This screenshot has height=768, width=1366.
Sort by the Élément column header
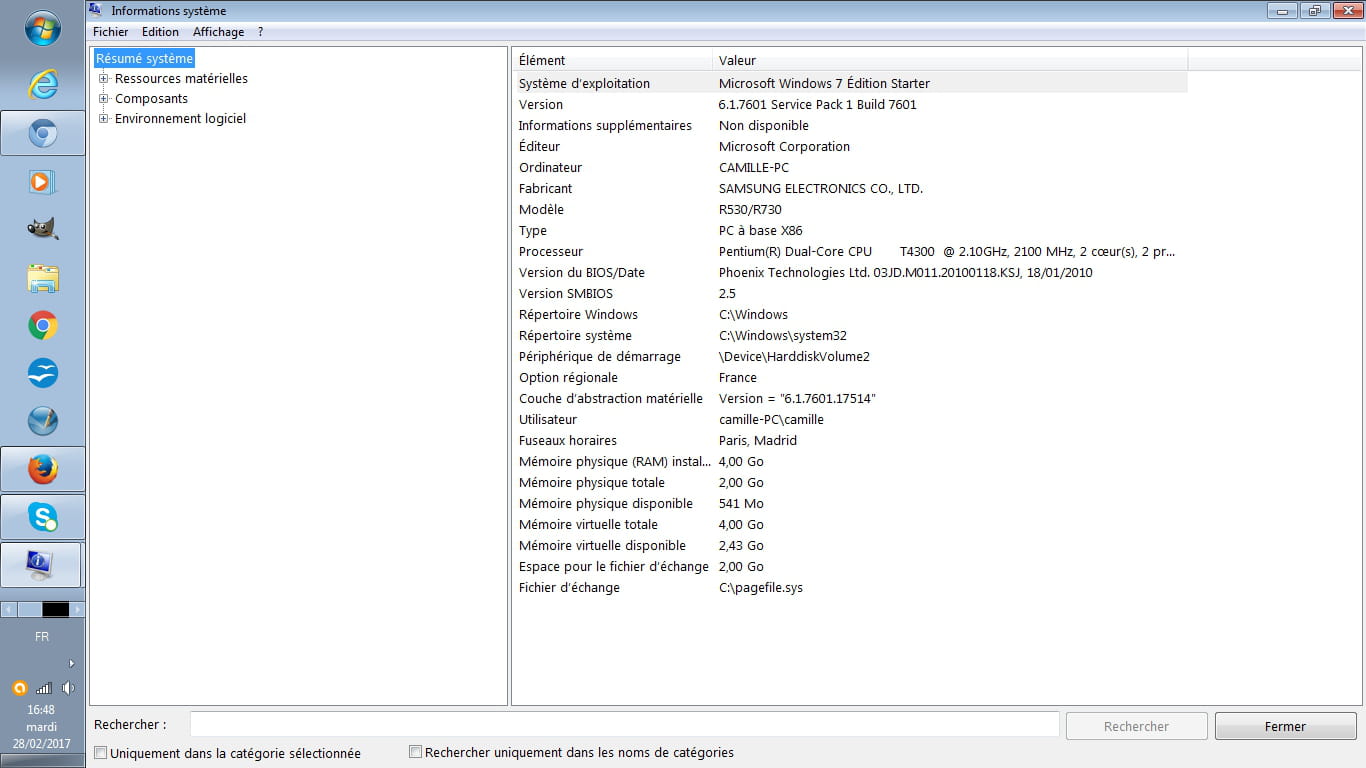[612, 60]
